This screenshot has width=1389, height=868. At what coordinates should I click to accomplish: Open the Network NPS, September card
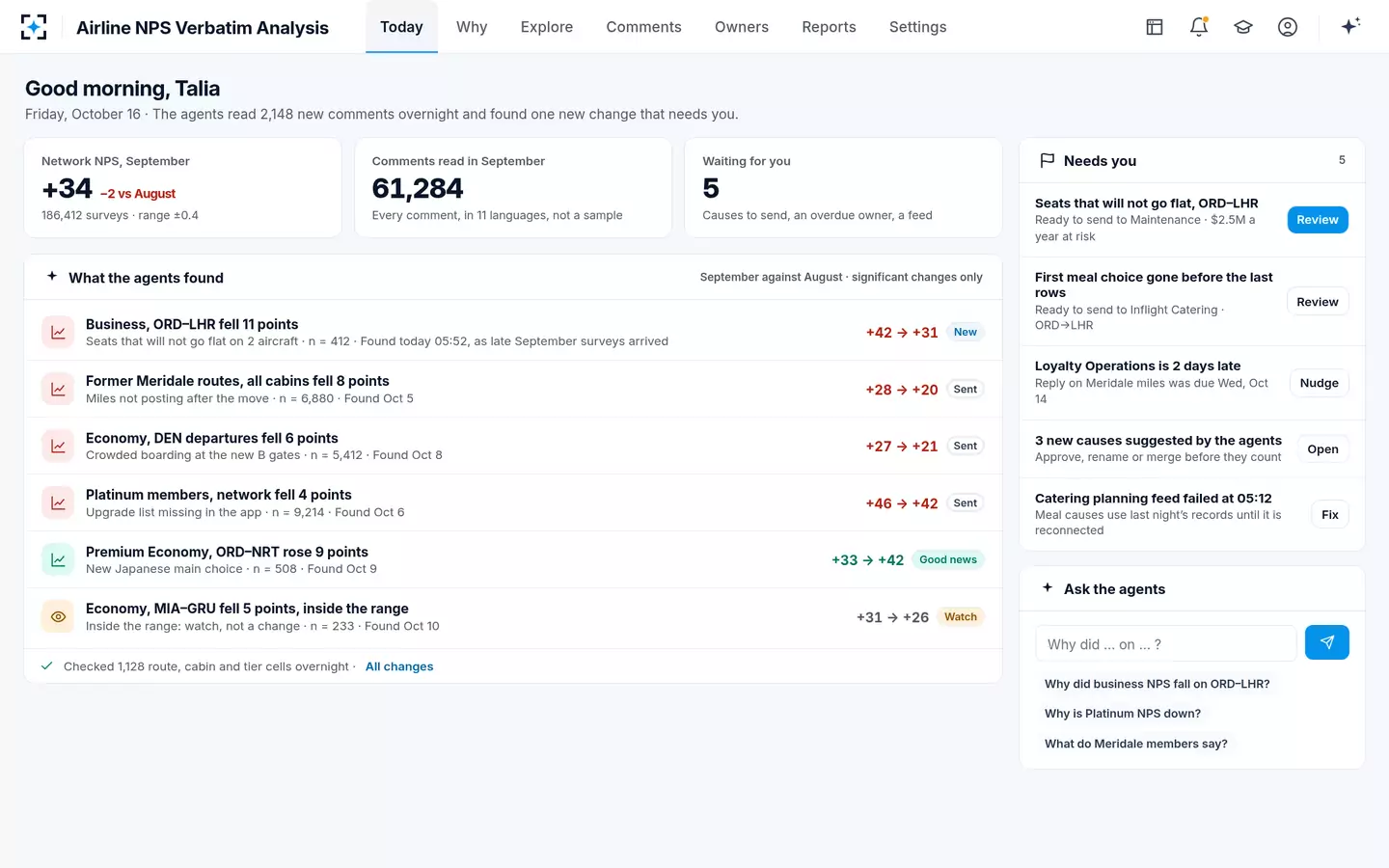[182, 188]
